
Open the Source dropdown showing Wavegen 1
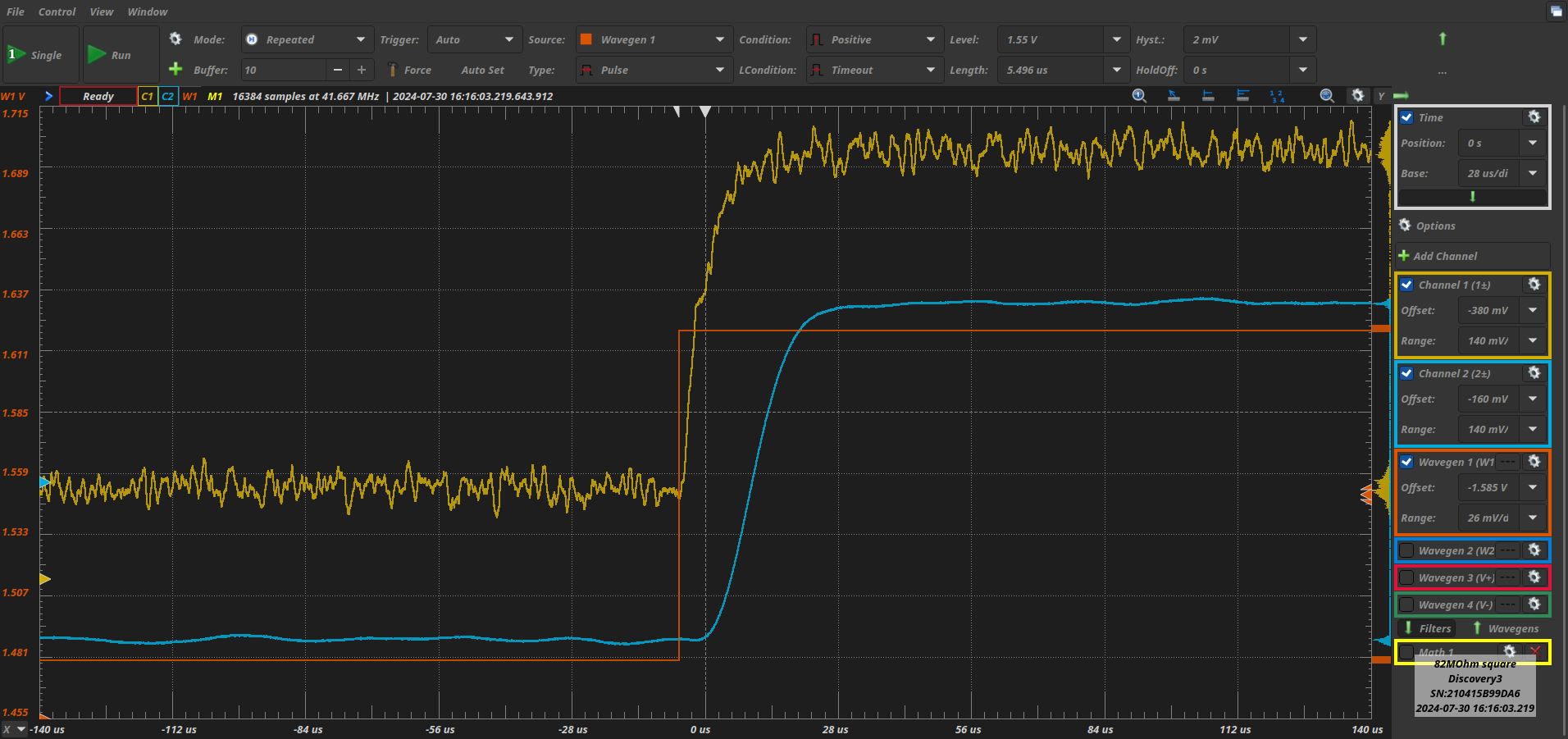coord(653,39)
